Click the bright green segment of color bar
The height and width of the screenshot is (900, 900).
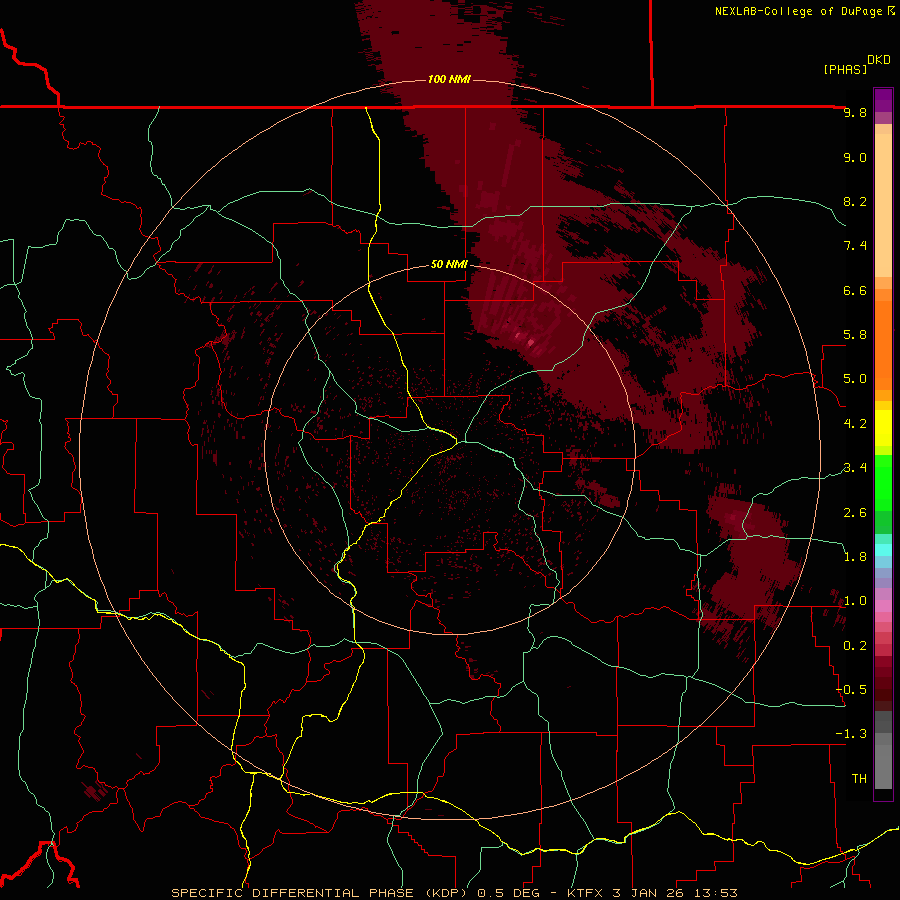[x=883, y=482]
